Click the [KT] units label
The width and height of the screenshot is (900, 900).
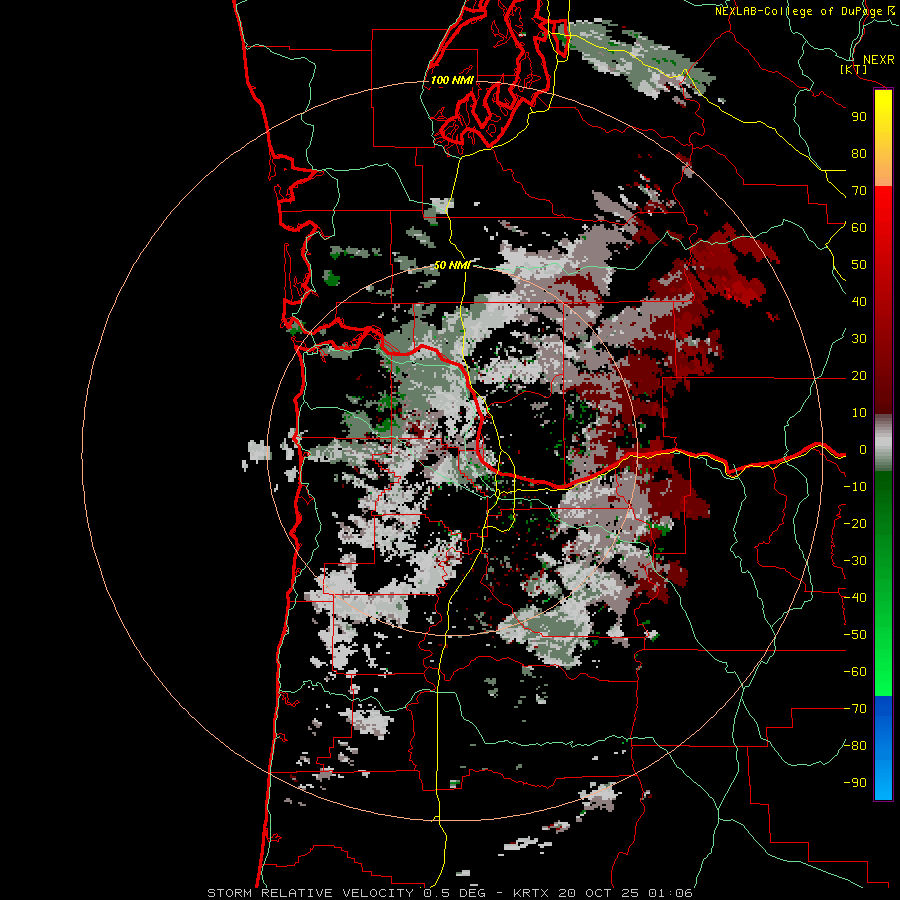(x=854, y=69)
